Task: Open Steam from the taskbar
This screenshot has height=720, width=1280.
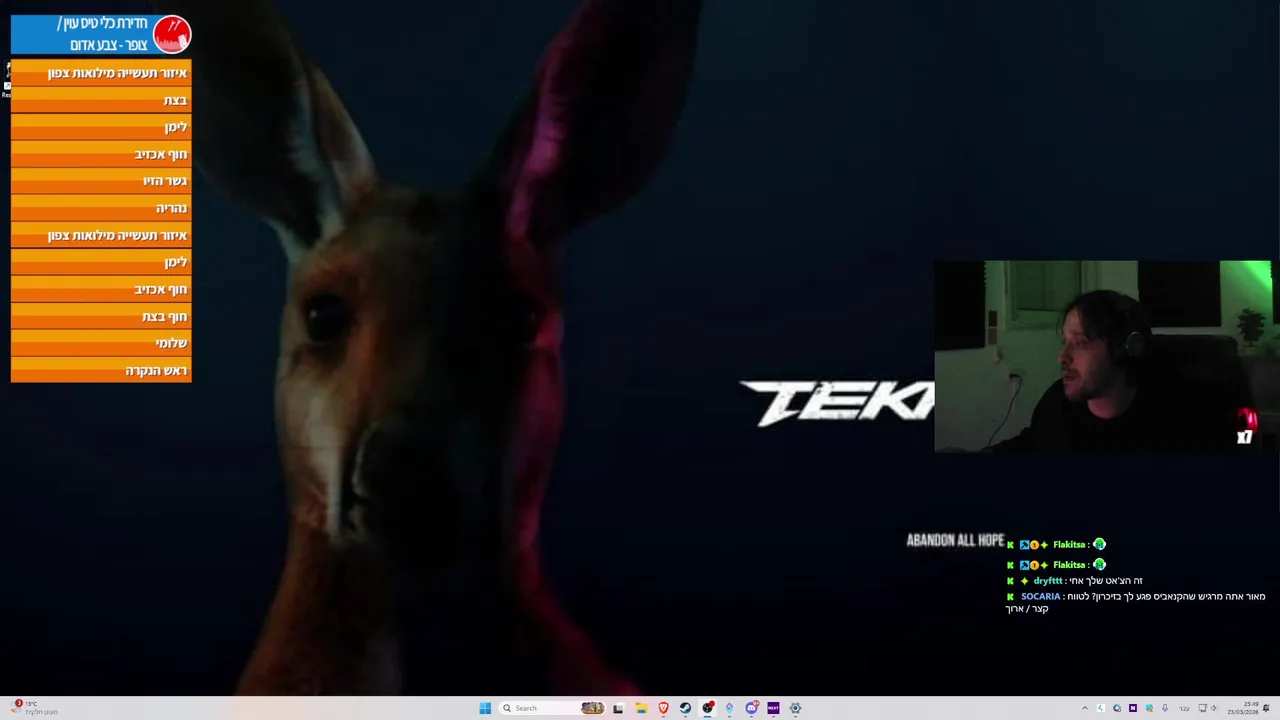Action: pyautogui.click(x=685, y=708)
